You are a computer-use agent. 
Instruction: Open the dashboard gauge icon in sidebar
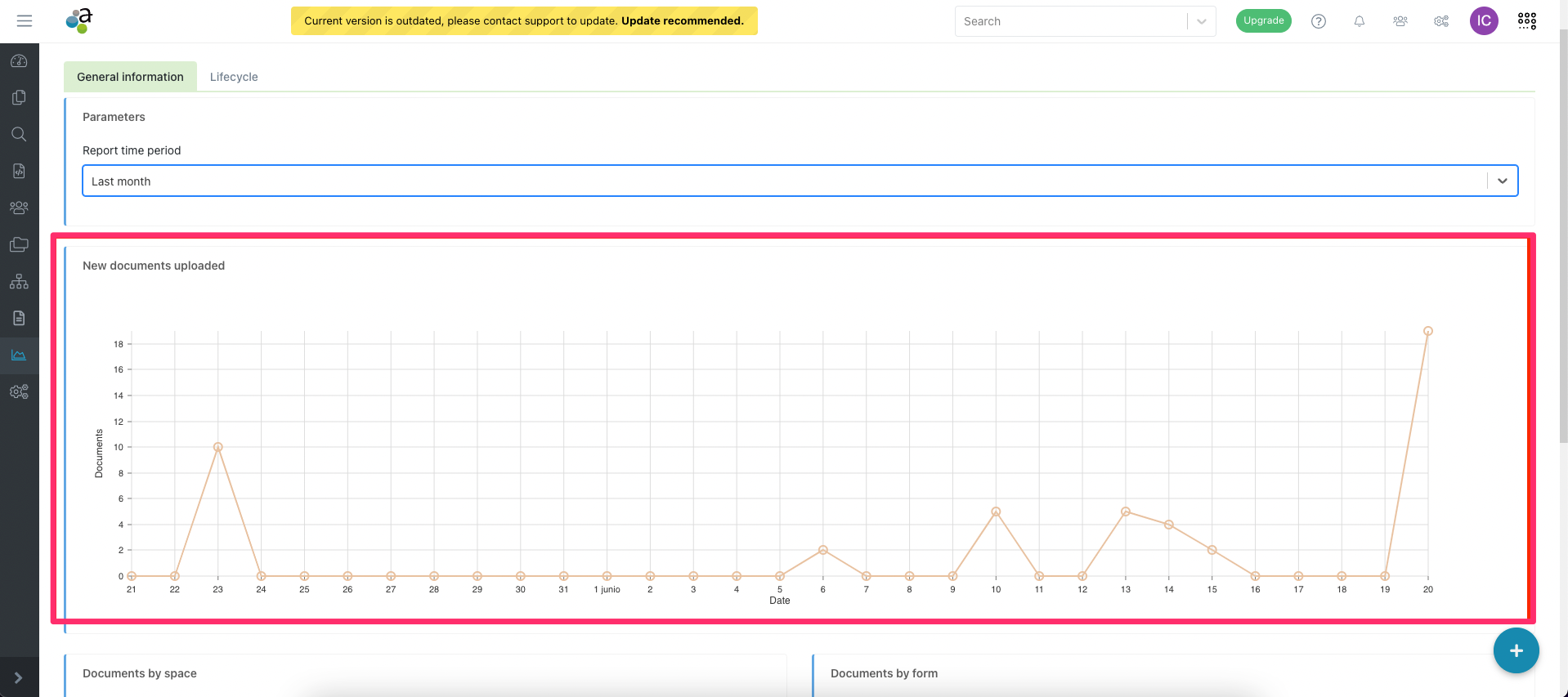pyautogui.click(x=19, y=61)
